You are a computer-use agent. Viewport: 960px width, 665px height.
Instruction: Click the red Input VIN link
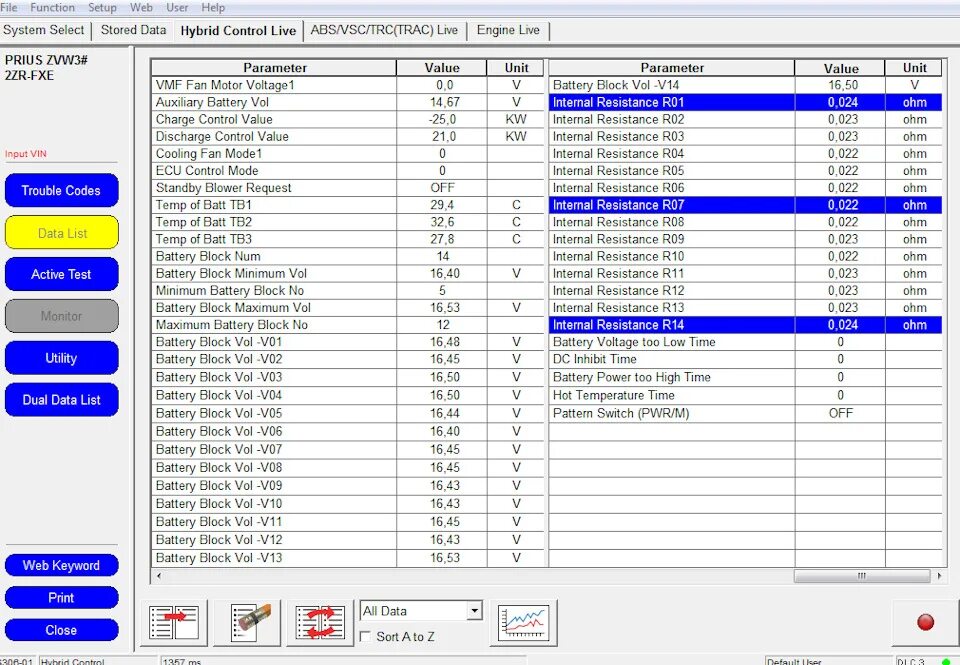[26, 154]
